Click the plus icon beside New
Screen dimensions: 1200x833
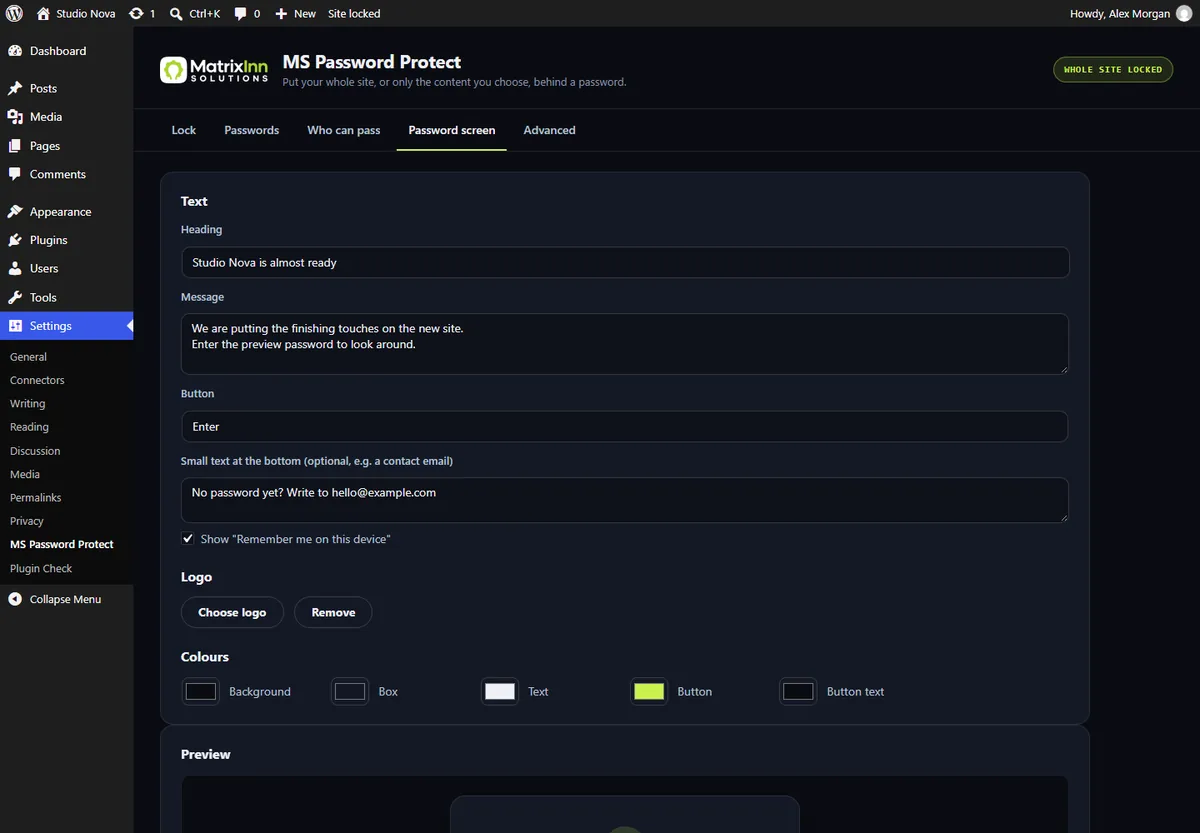281,14
